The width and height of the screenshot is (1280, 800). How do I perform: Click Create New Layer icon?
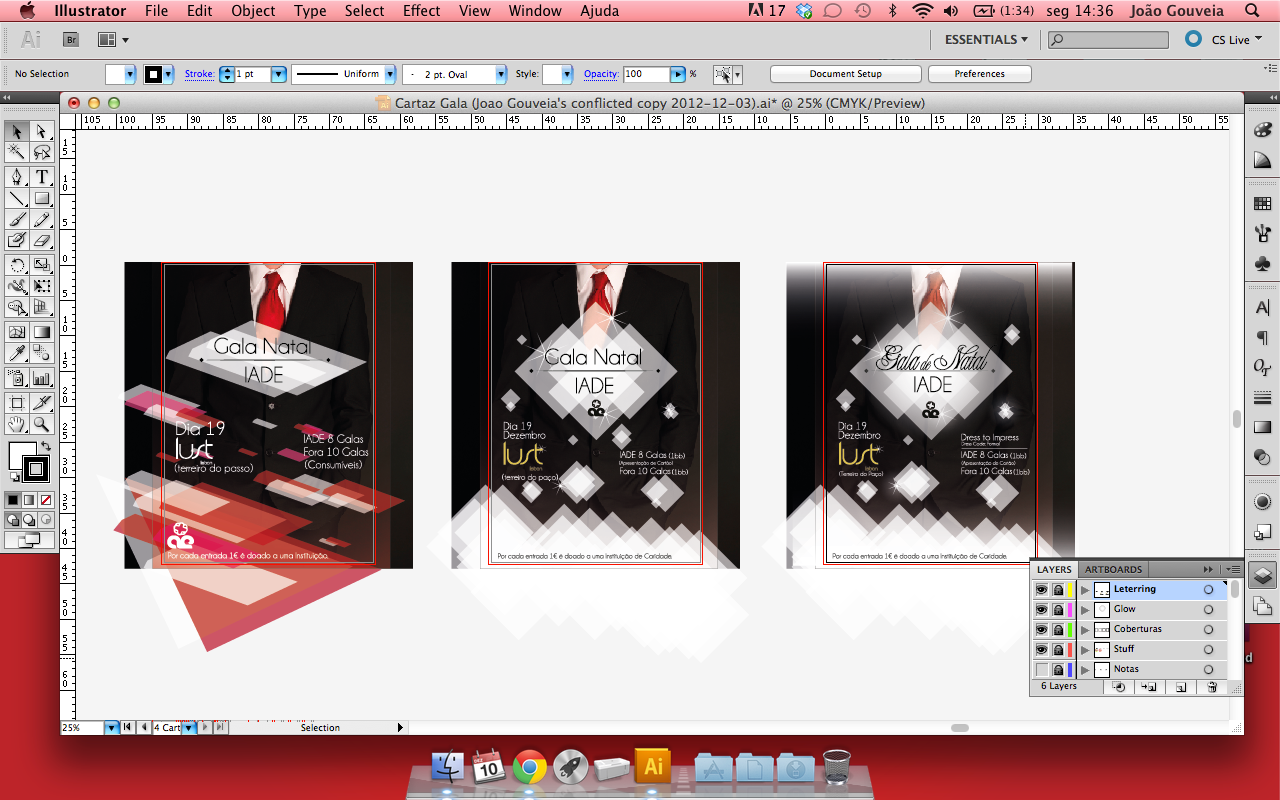click(x=1181, y=687)
